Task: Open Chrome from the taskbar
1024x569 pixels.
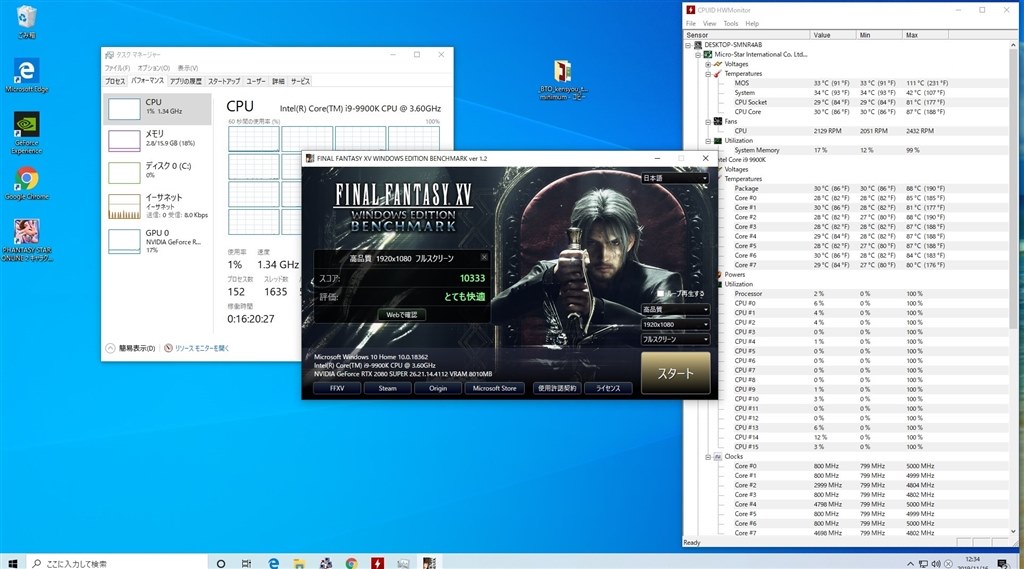Action: (x=351, y=563)
